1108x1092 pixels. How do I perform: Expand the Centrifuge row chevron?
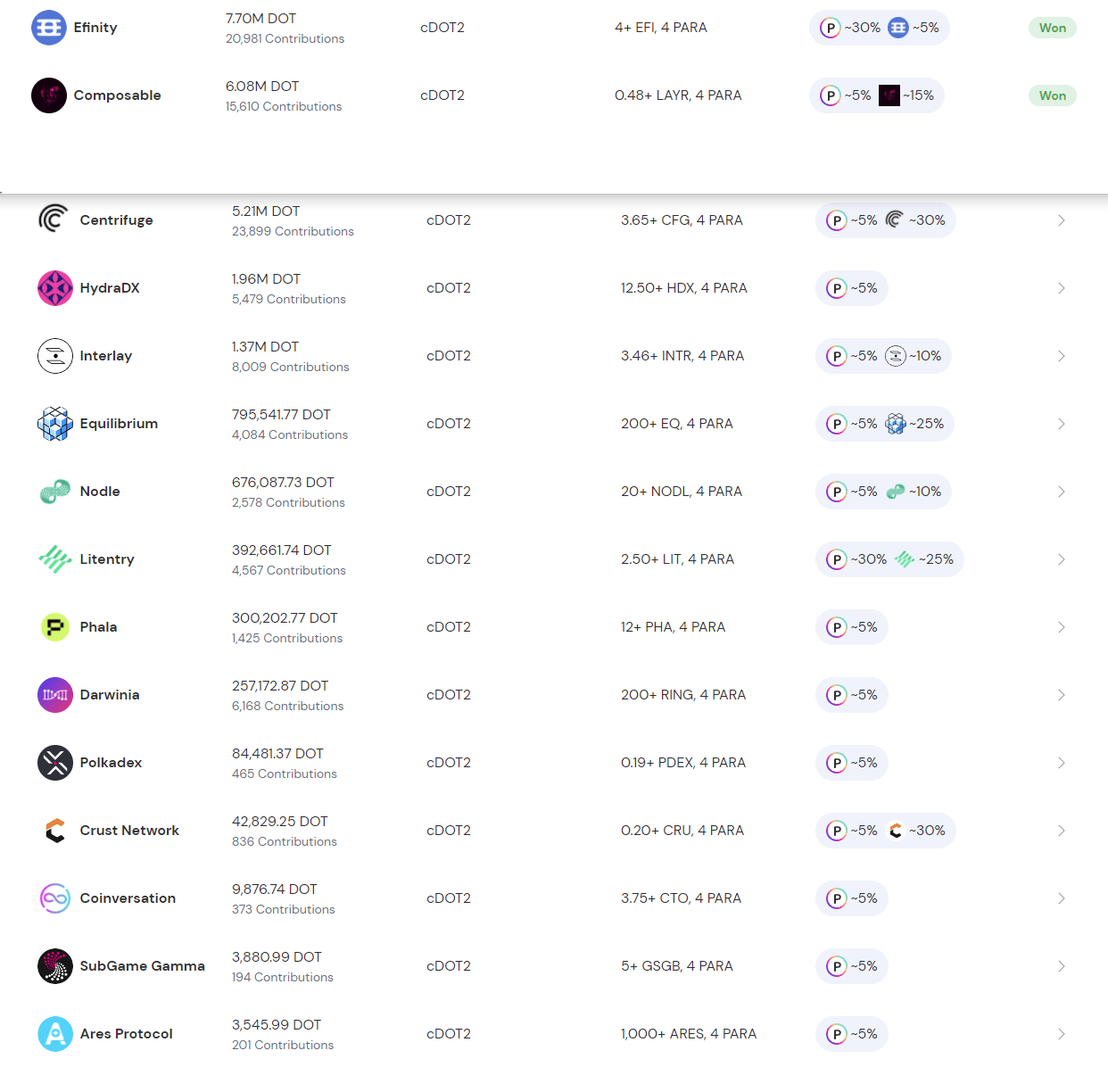(x=1061, y=220)
